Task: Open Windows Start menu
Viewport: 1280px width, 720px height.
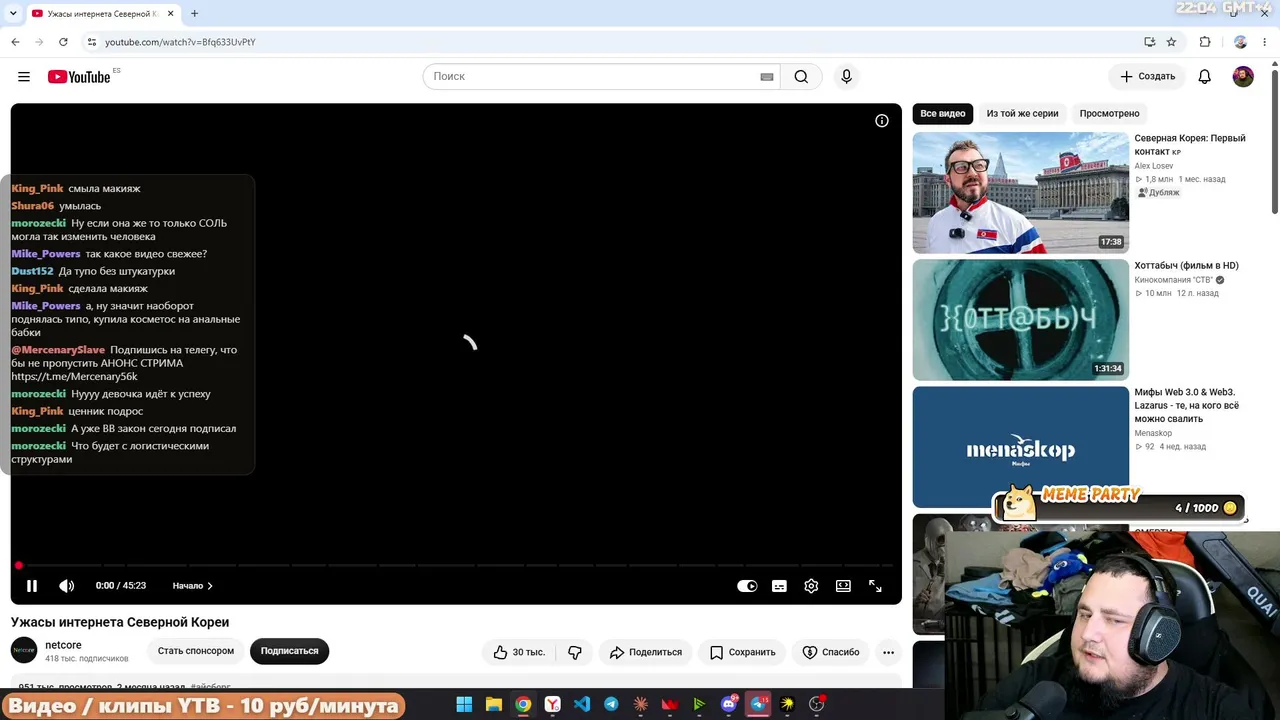Action: pos(464,705)
